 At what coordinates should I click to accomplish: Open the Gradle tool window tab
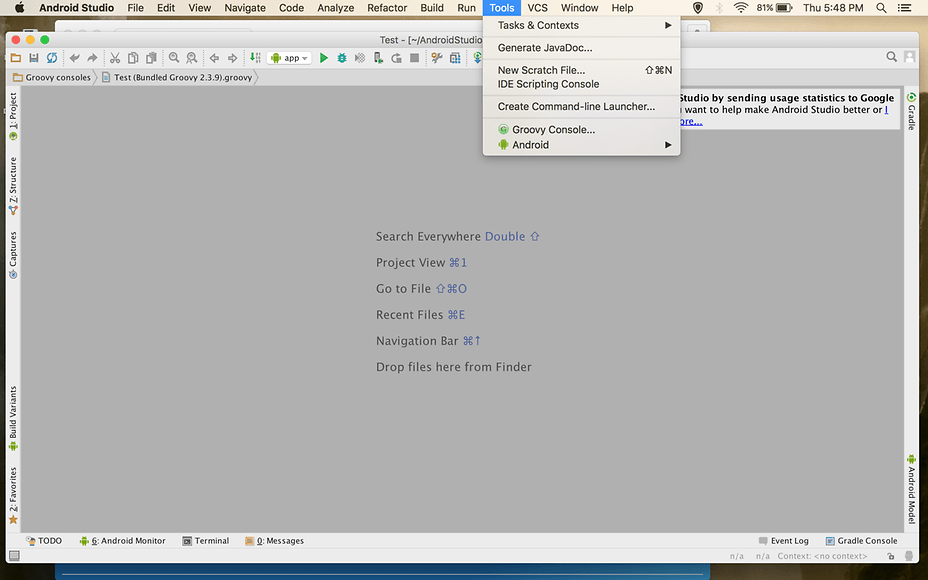911,111
